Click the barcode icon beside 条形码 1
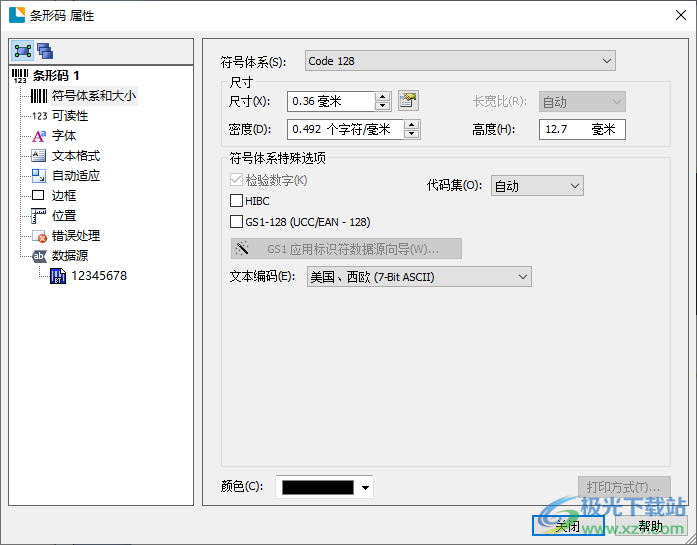This screenshot has height=545, width=697. (20, 76)
